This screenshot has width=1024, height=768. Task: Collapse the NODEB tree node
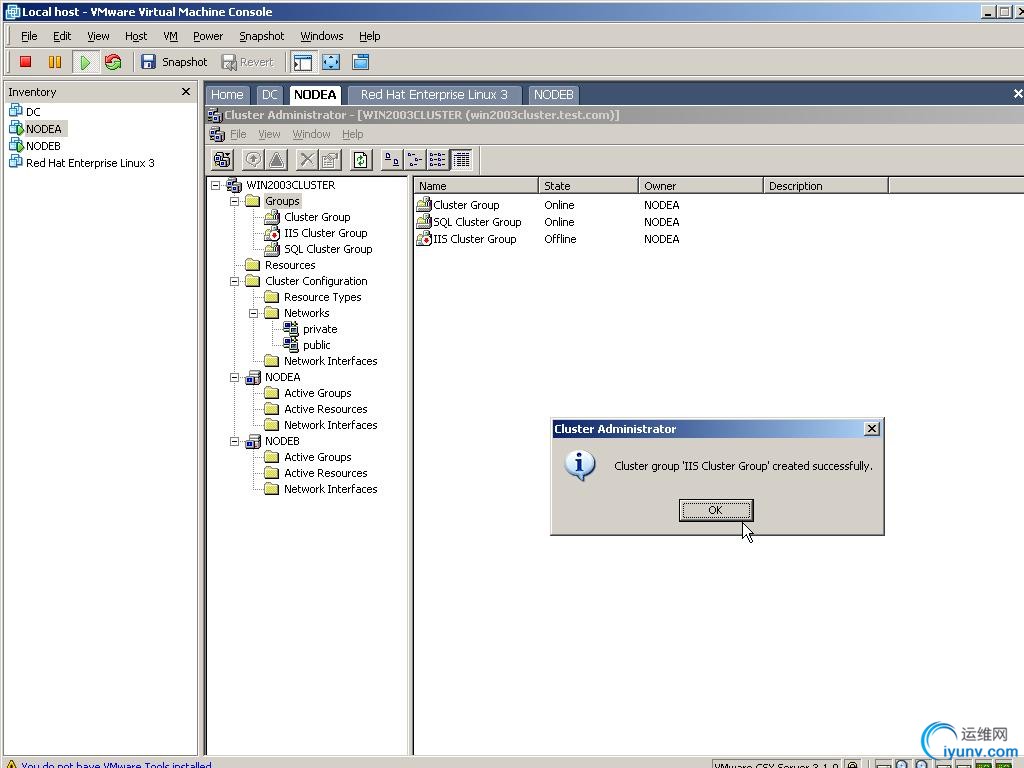coord(235,441)
